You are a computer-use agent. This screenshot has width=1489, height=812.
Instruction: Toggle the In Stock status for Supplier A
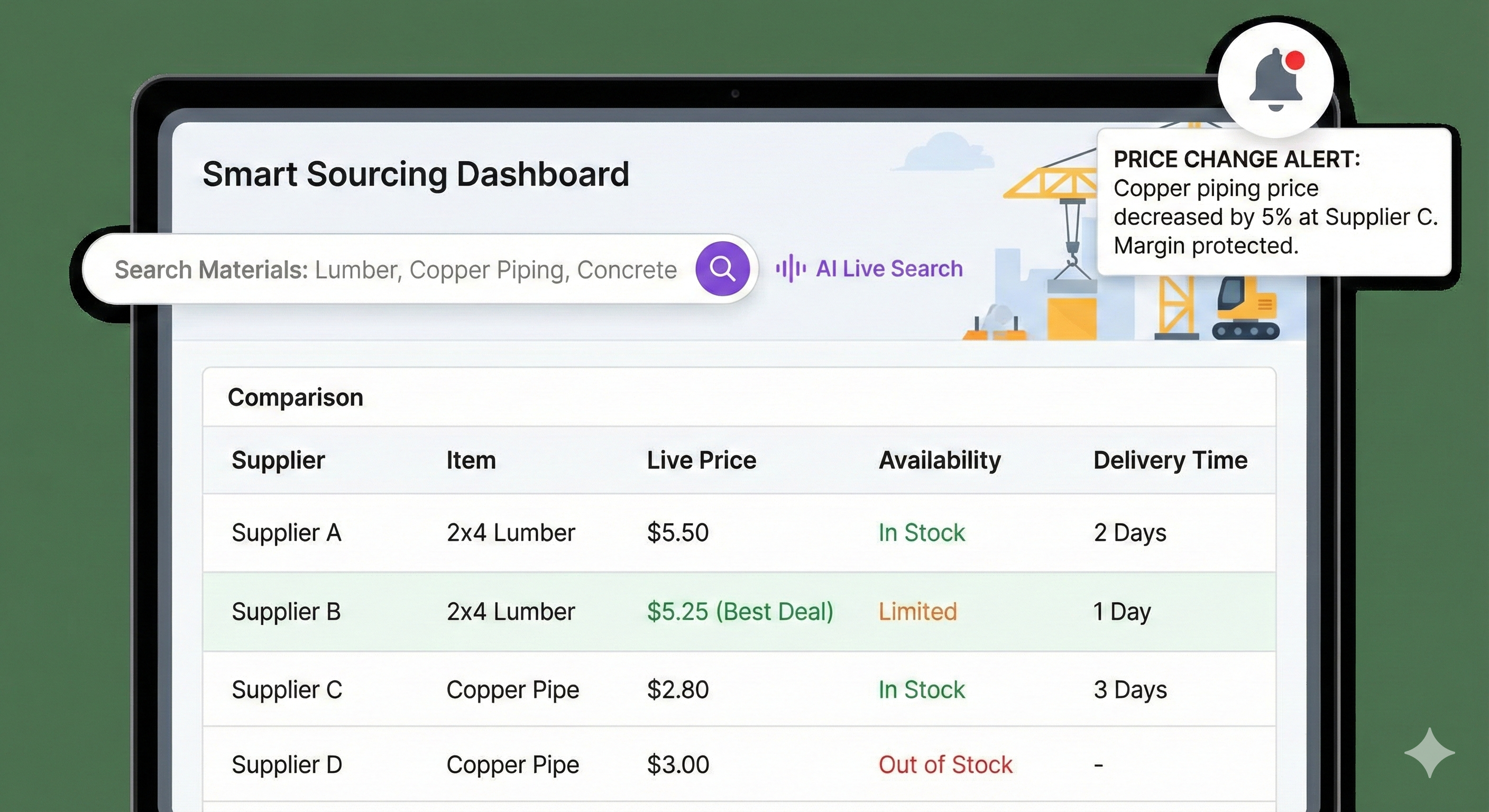pyautogui.click(x=920, y=532)
